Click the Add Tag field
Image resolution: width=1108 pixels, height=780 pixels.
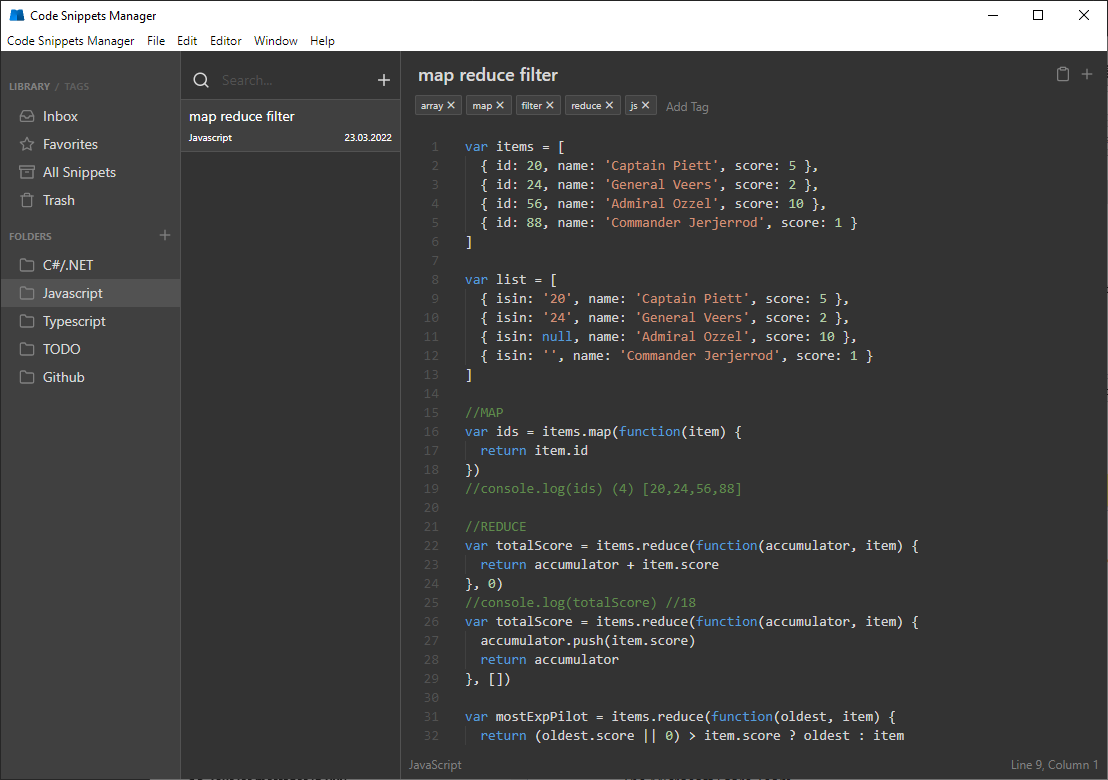coord(687,107)
